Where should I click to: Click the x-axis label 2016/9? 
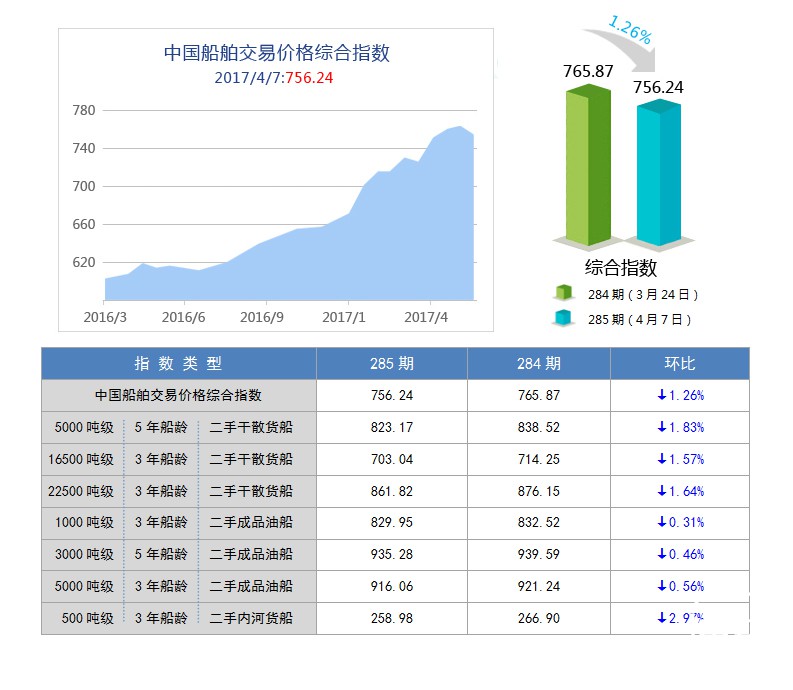point(262,317)
